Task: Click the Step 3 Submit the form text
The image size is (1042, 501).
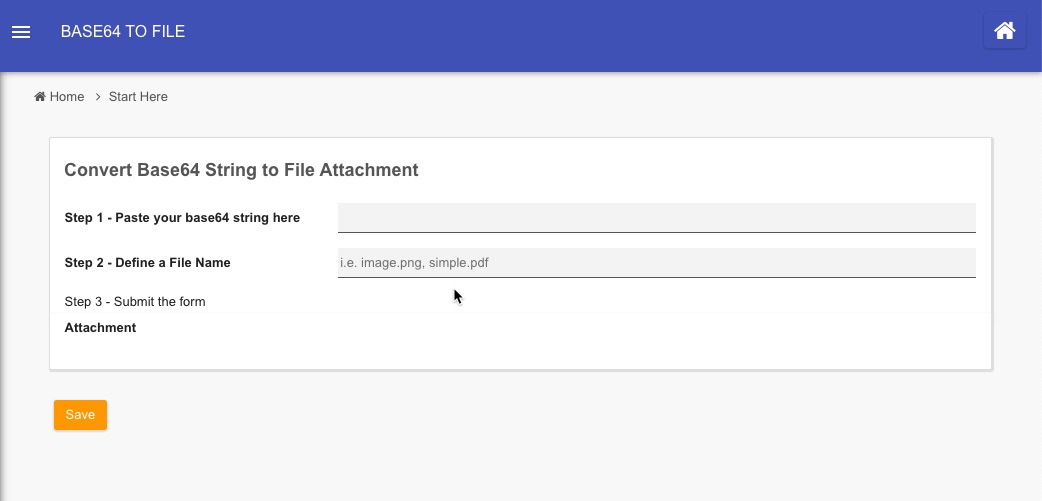Action: click(x=135, y=302)
